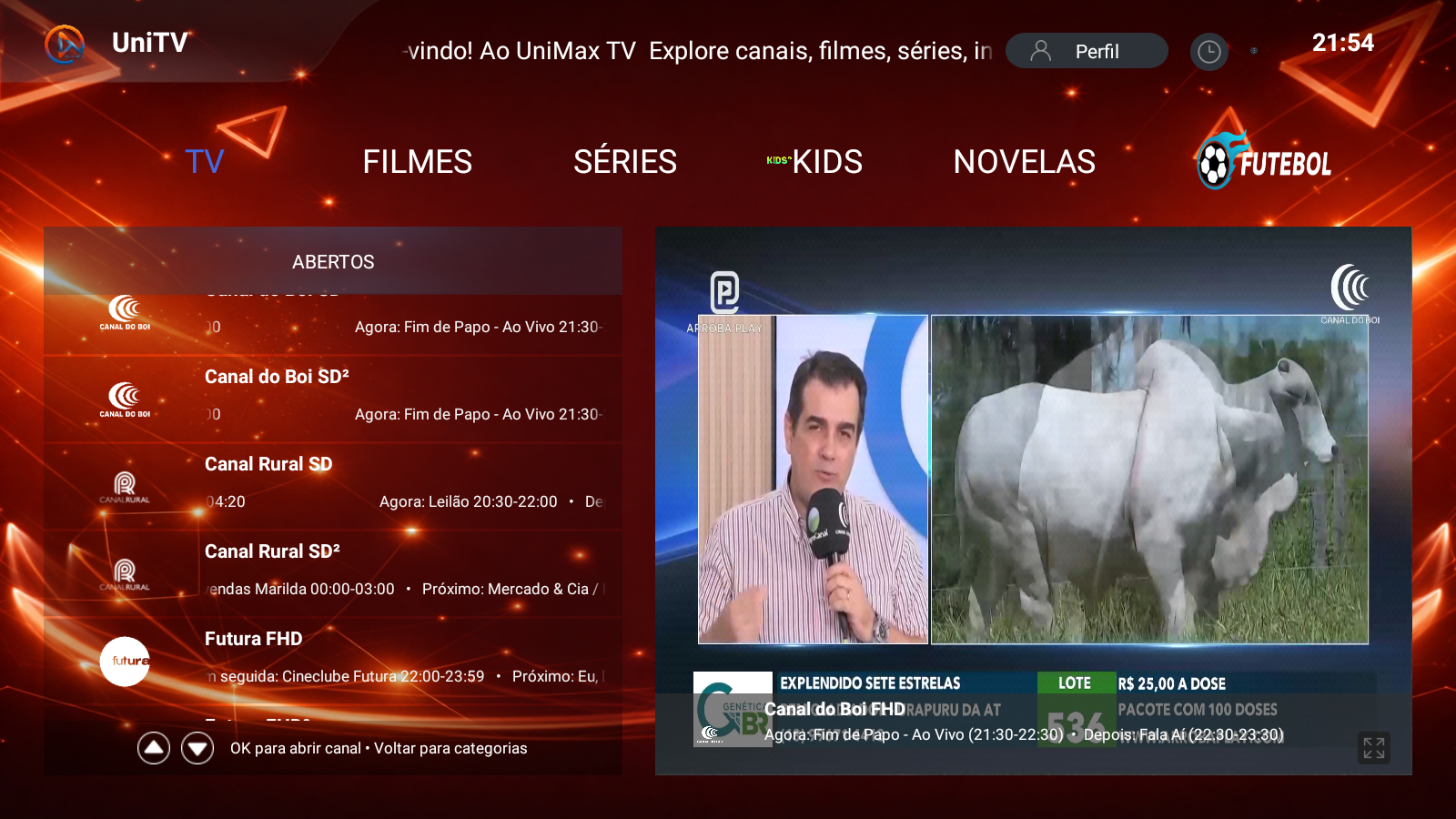1456x819 pixels.
Task: Click the ABERTOS category header
Action: (x=333, y=262)
